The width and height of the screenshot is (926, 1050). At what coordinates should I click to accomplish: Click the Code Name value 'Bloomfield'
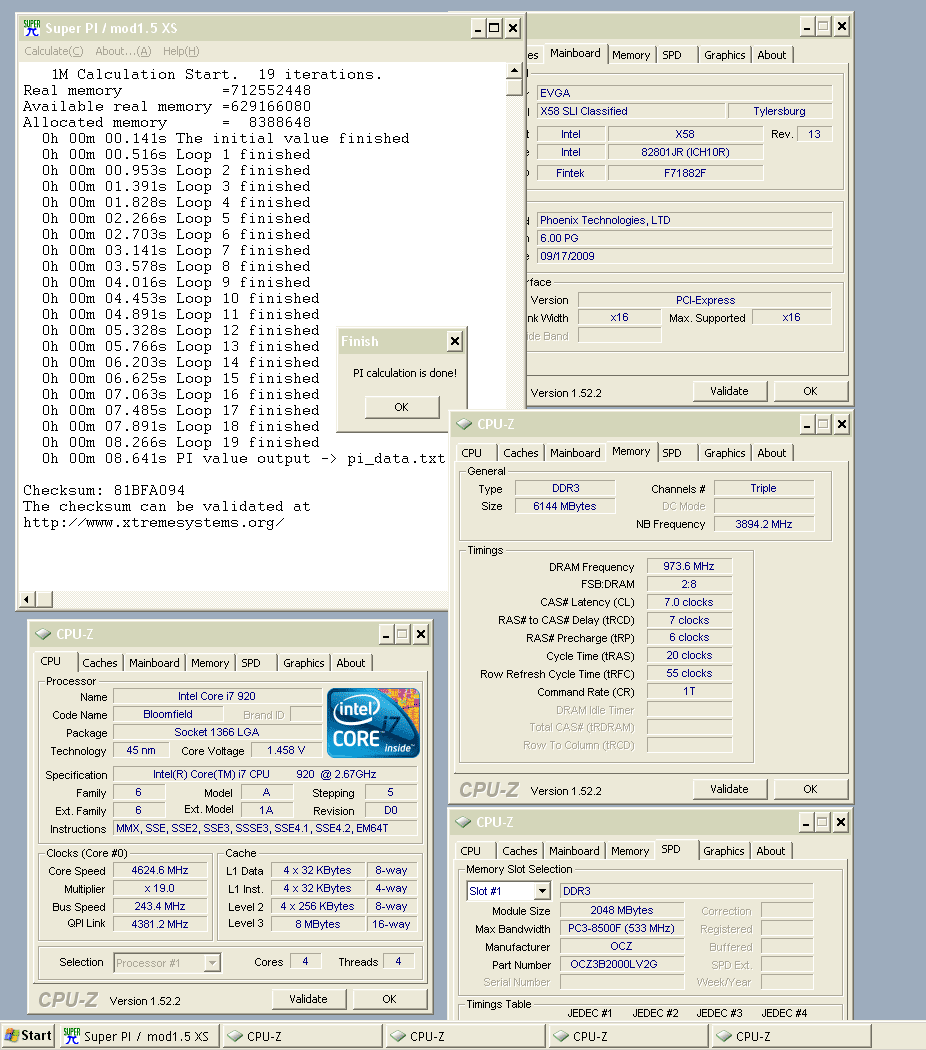[x=168, y=715]
